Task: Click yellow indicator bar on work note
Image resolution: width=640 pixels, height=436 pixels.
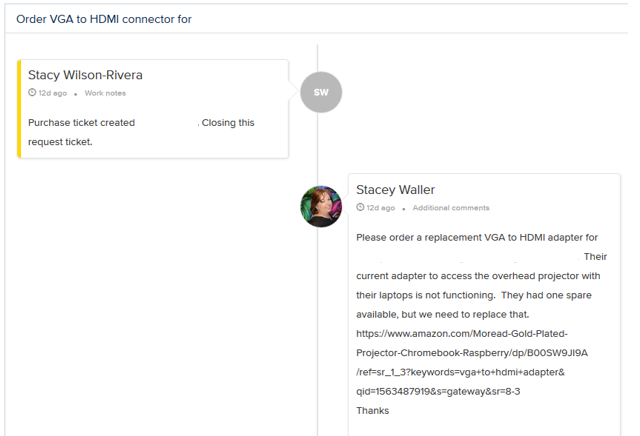Action: pos(19,108)
